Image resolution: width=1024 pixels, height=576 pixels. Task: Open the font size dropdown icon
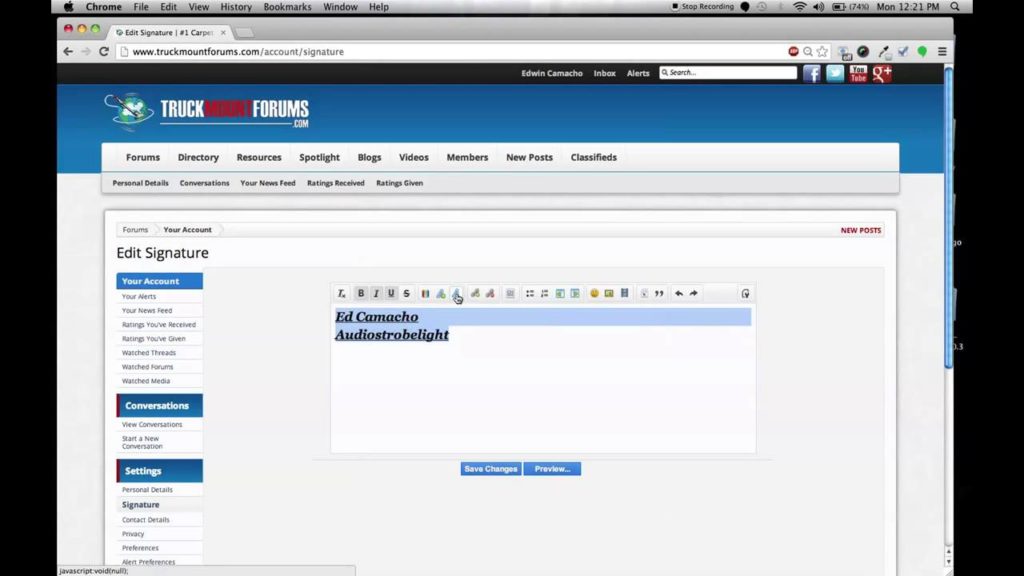point(441,294)
